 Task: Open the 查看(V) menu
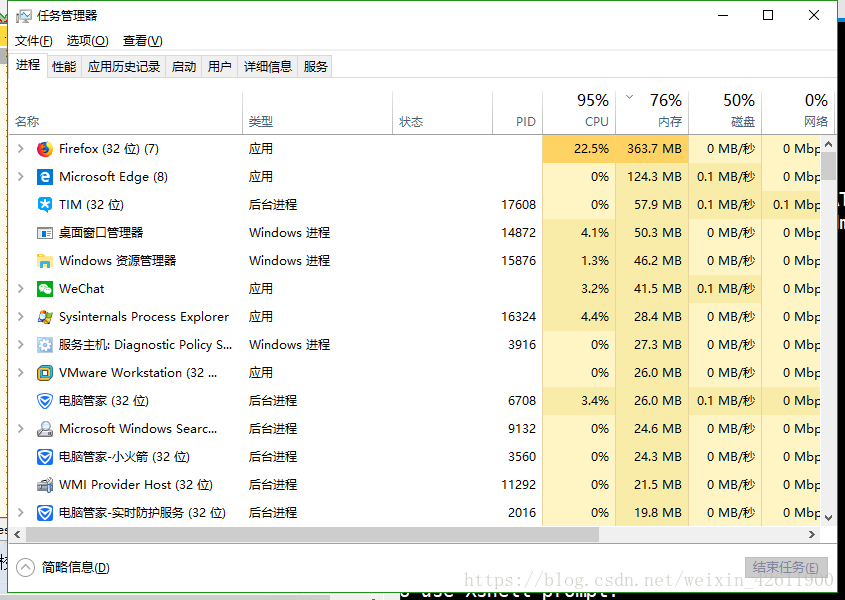[x=143, y=41]
